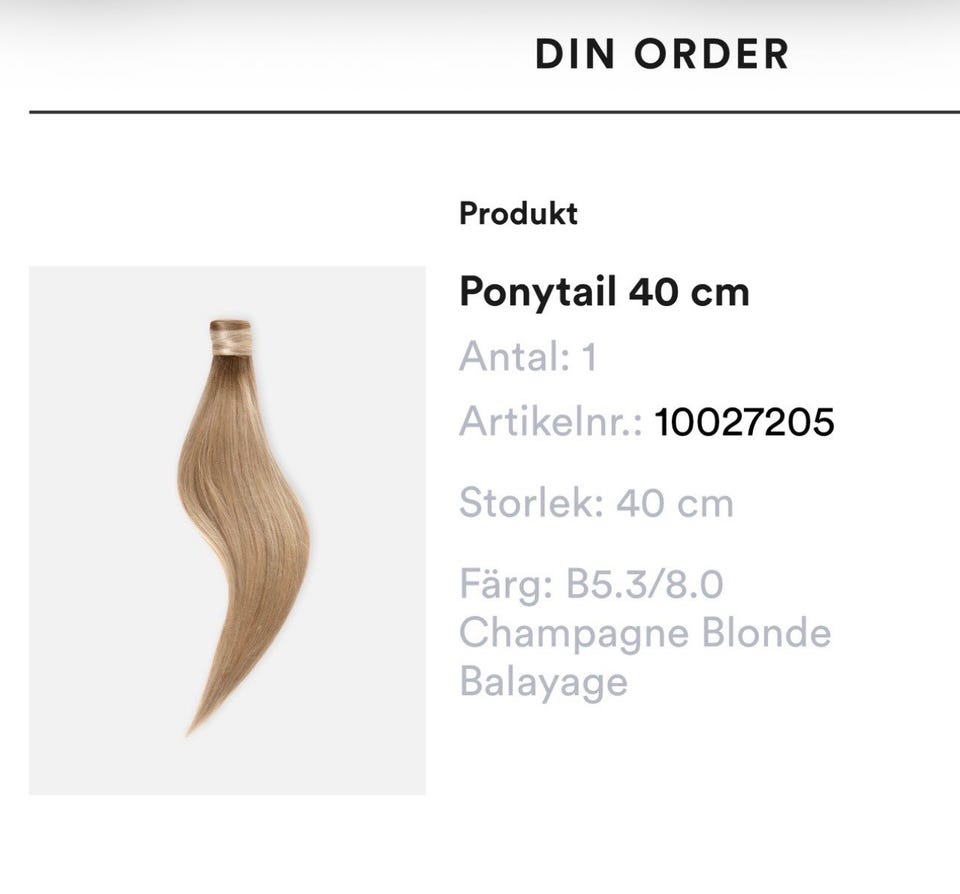Open the Ponytail 40 cm product title

coord(604,293)
